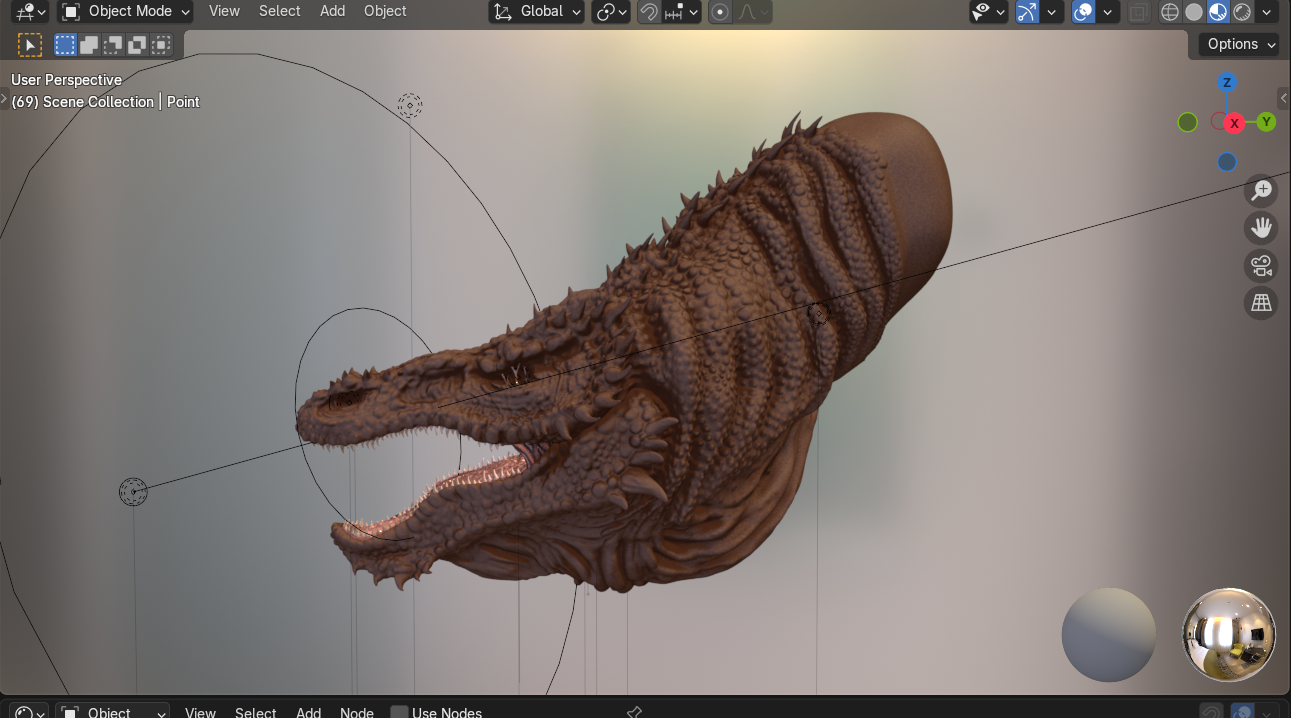Open the Object Mode dropdown
Image resolution: width=1291 pixels, height=718 pixels.
point(125,12)
